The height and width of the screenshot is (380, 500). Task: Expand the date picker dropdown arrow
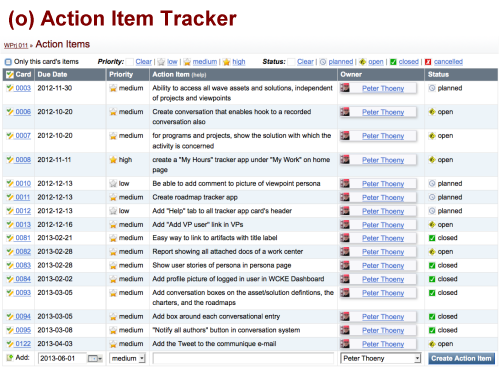pyautogui.click(x=100, y=359)
